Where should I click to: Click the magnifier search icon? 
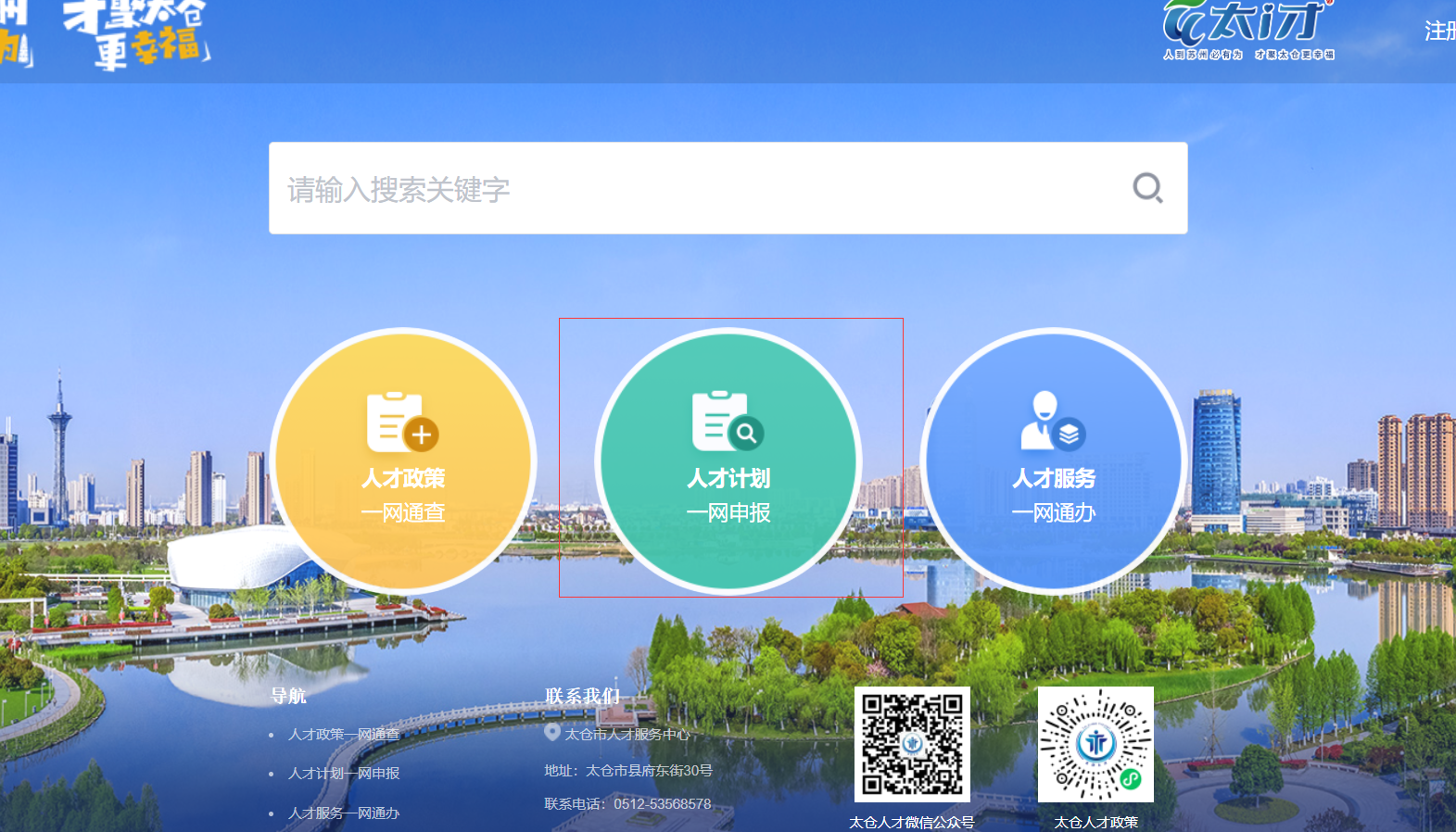pyautogui.click(x=1147, y=188)
